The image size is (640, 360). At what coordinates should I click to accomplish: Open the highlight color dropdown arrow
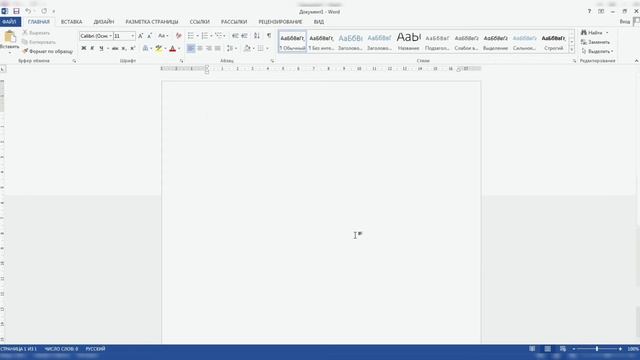[x=165, y=48]
